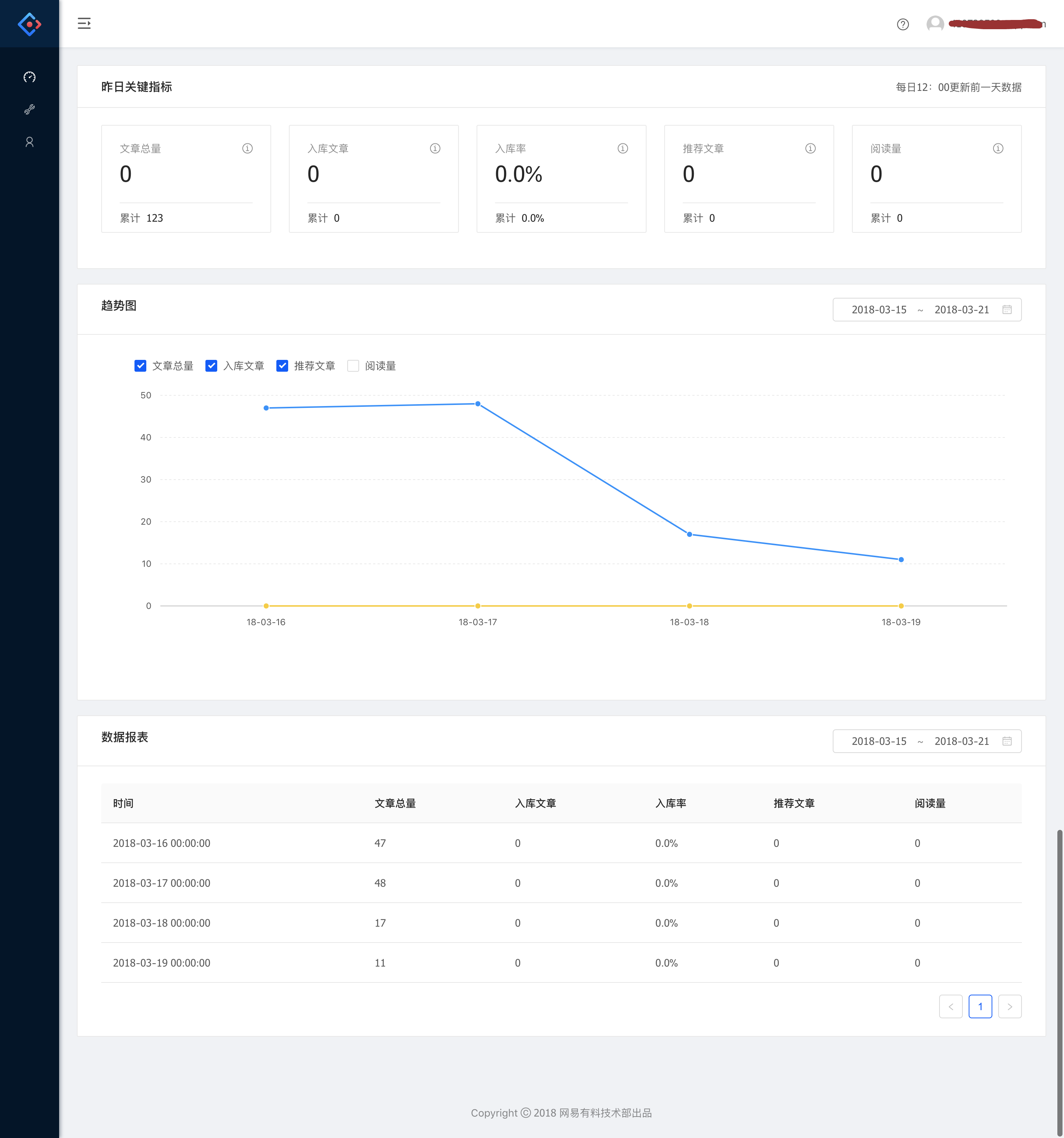The image size is (1064, 1138).
Task: Enable the 阅读量 chart checkbox
Action: [x=353, y=366]
